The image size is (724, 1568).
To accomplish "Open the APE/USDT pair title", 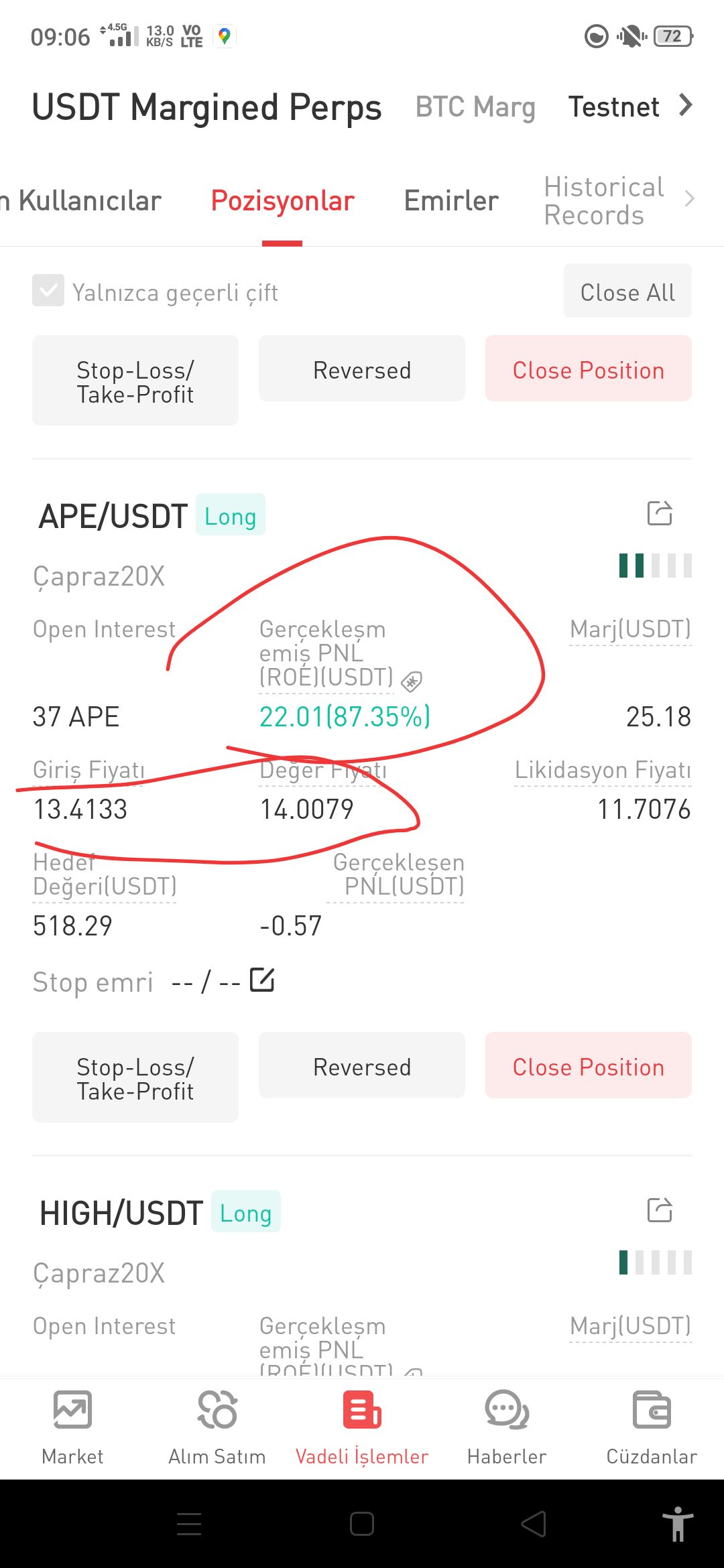I will (x=113, y=516).
